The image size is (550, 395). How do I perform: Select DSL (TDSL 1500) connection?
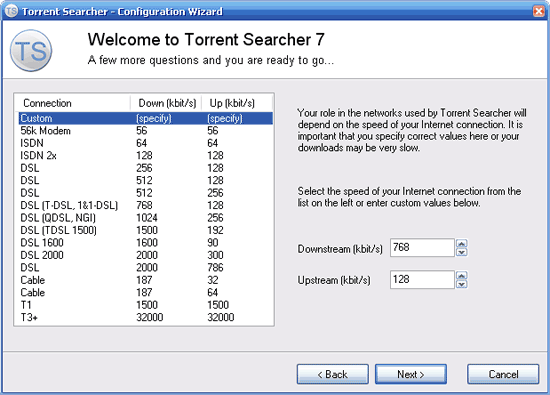pos(146,230)
